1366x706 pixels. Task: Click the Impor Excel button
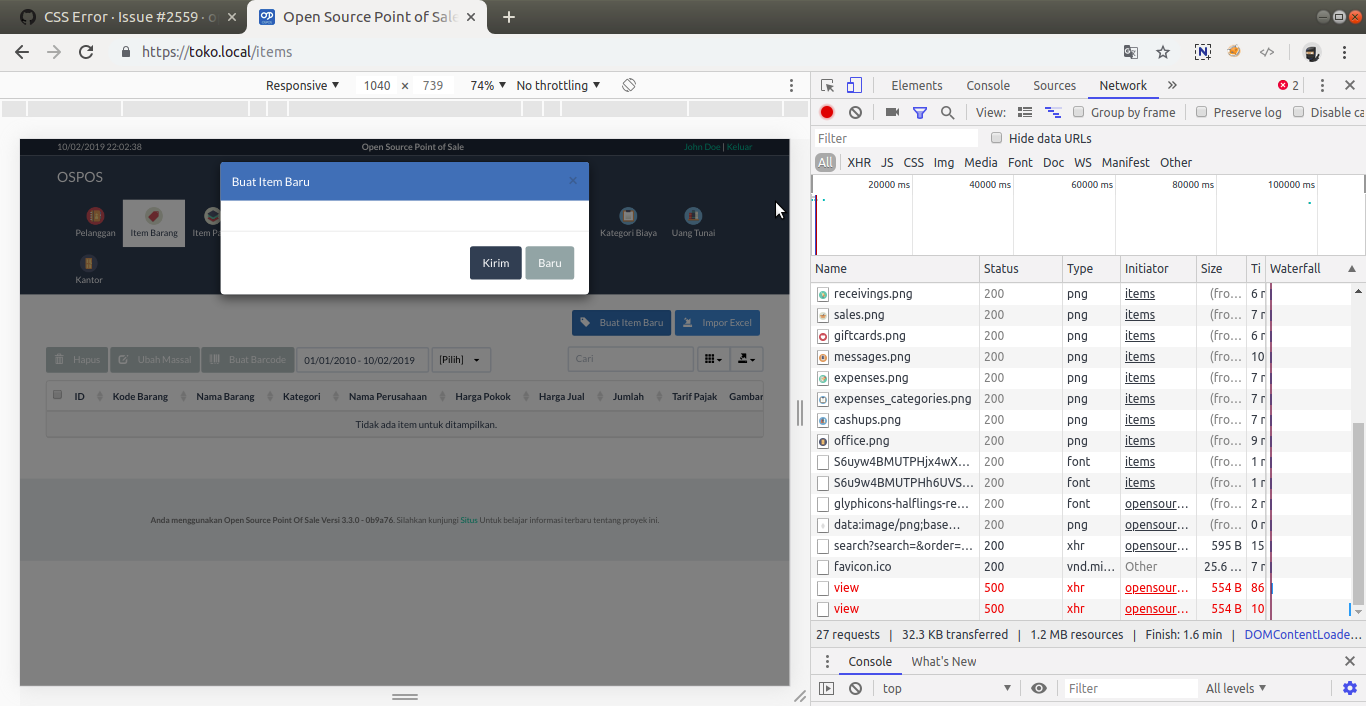pyautogui.click(x=717, y=322)
